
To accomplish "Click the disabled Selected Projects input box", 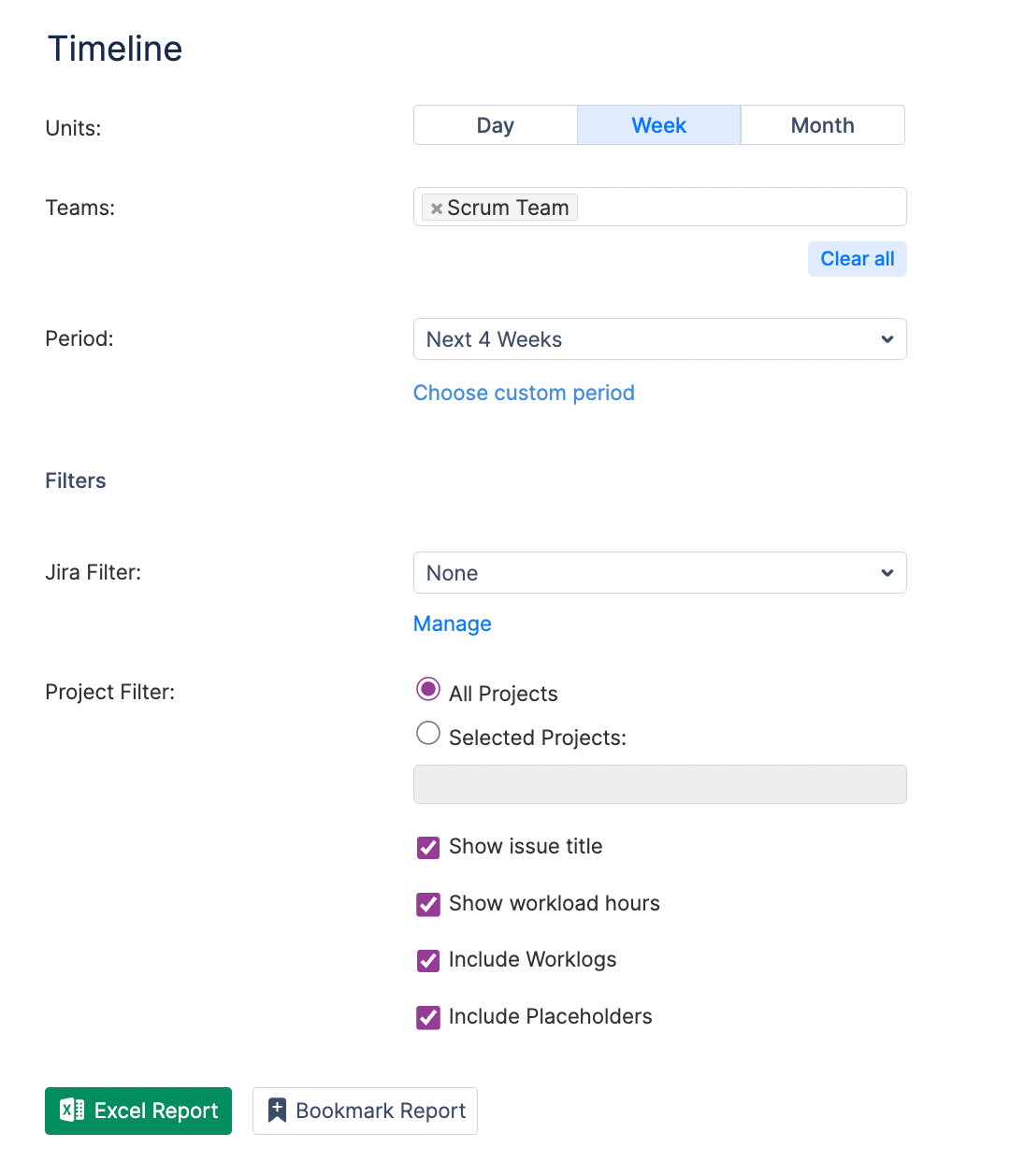I will coord(659,784).
